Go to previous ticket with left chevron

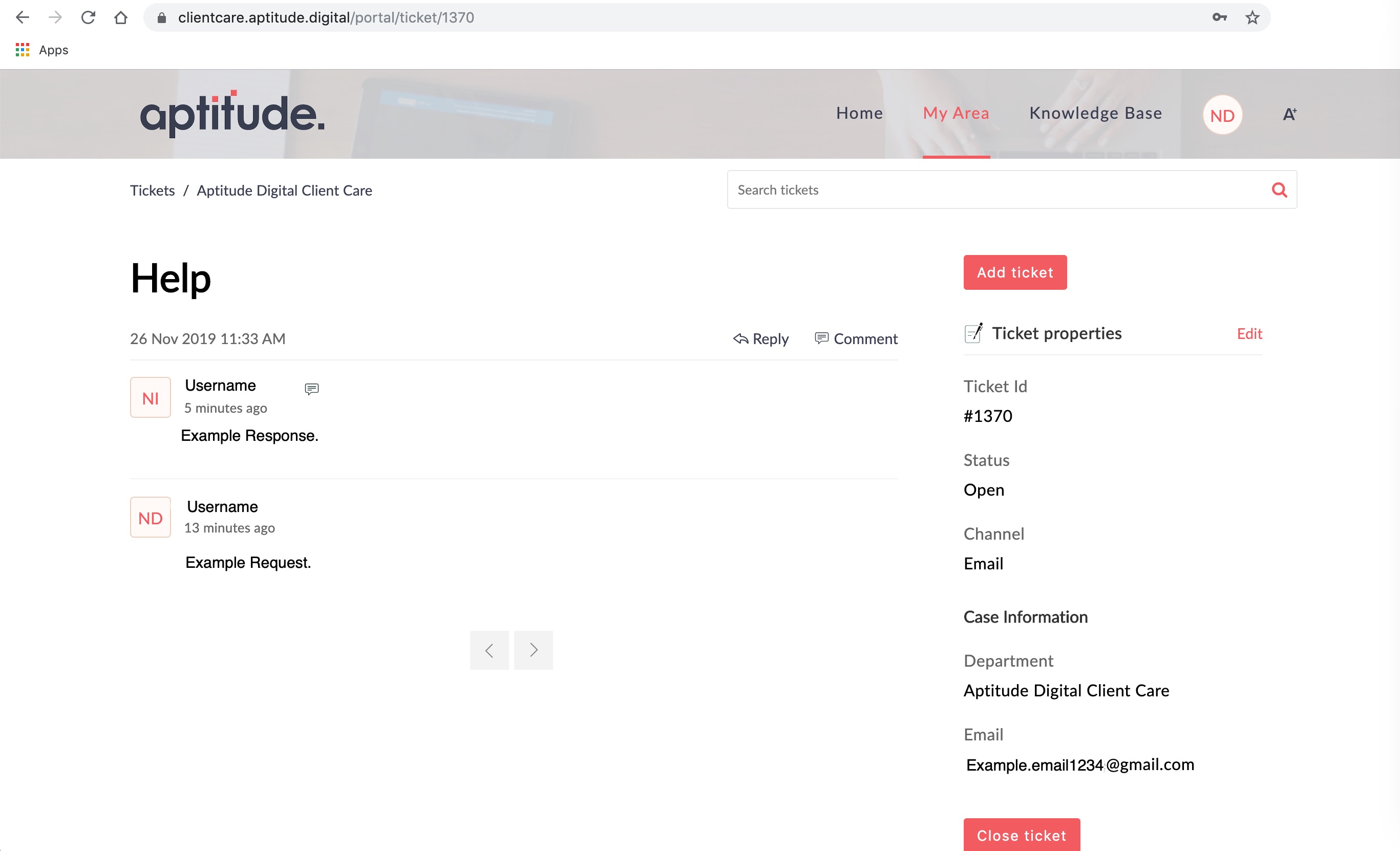(x=489, y=650)
